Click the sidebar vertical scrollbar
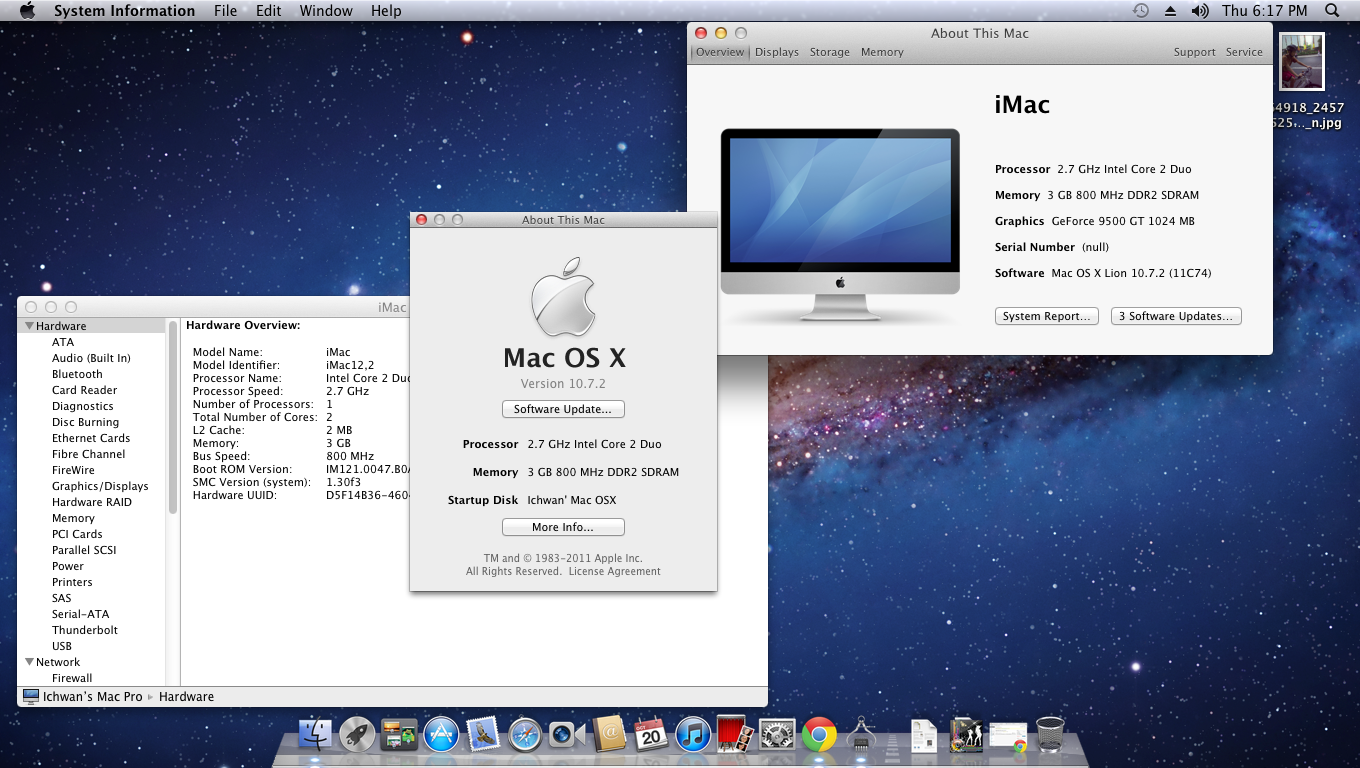 pos(173,418)
